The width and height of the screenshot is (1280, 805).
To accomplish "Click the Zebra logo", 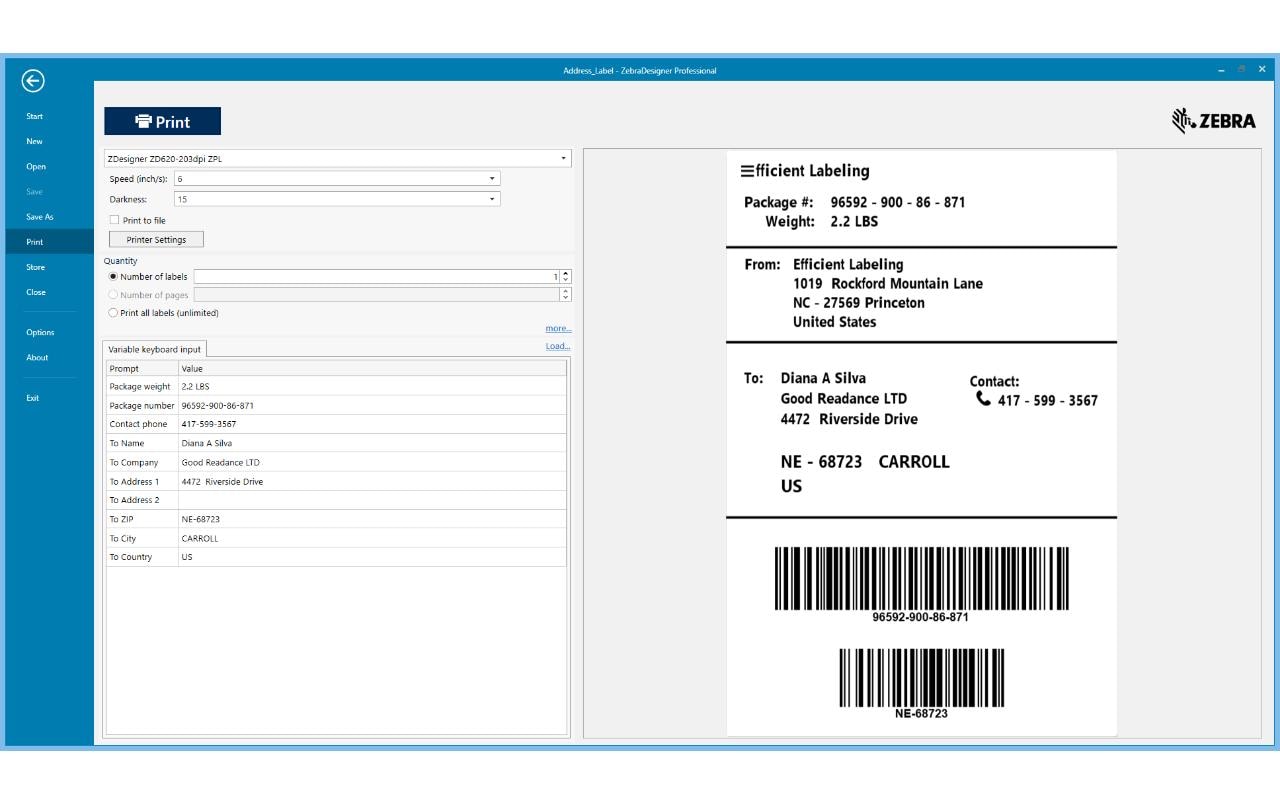I will tap(1213, 121).
